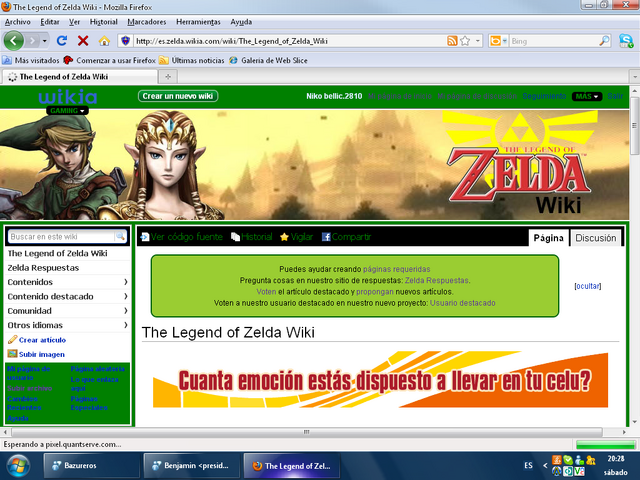Open the Herramientas menu
The width and height of the screenshot is (640, 480).
198,22
